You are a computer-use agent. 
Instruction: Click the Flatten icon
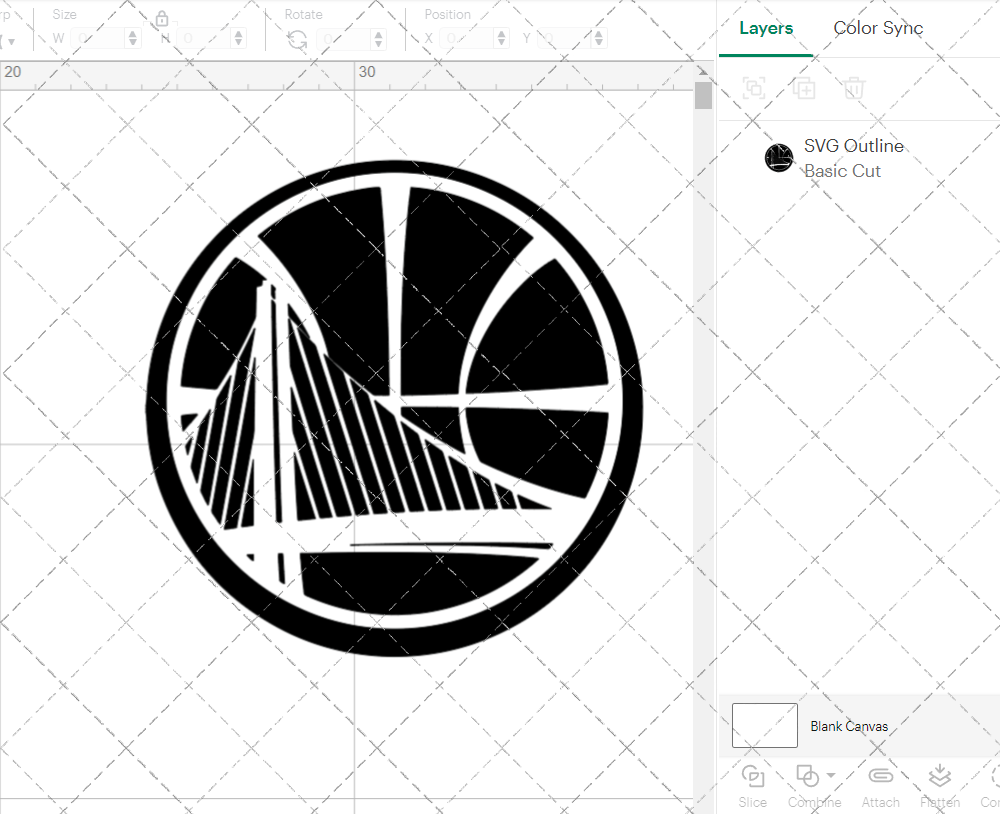coord(939,776)
